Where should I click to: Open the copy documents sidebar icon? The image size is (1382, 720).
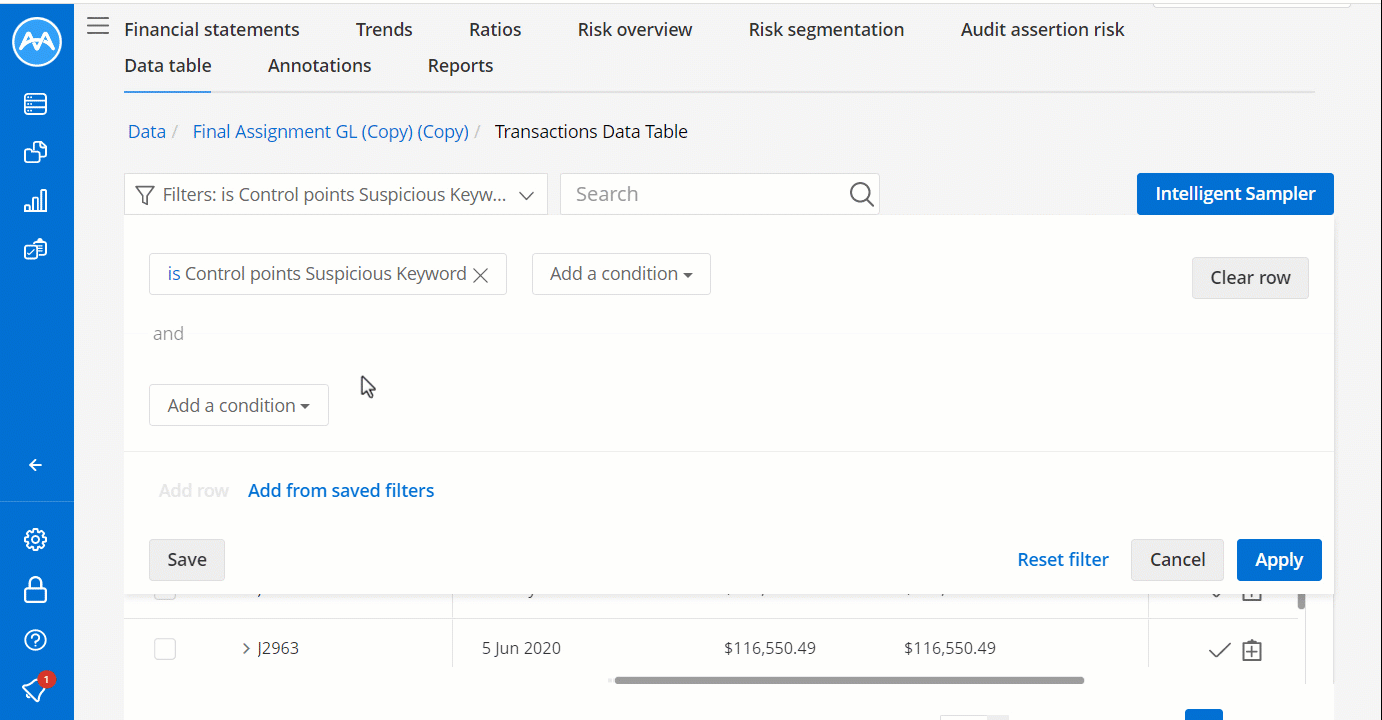click(x=36, y=152)
